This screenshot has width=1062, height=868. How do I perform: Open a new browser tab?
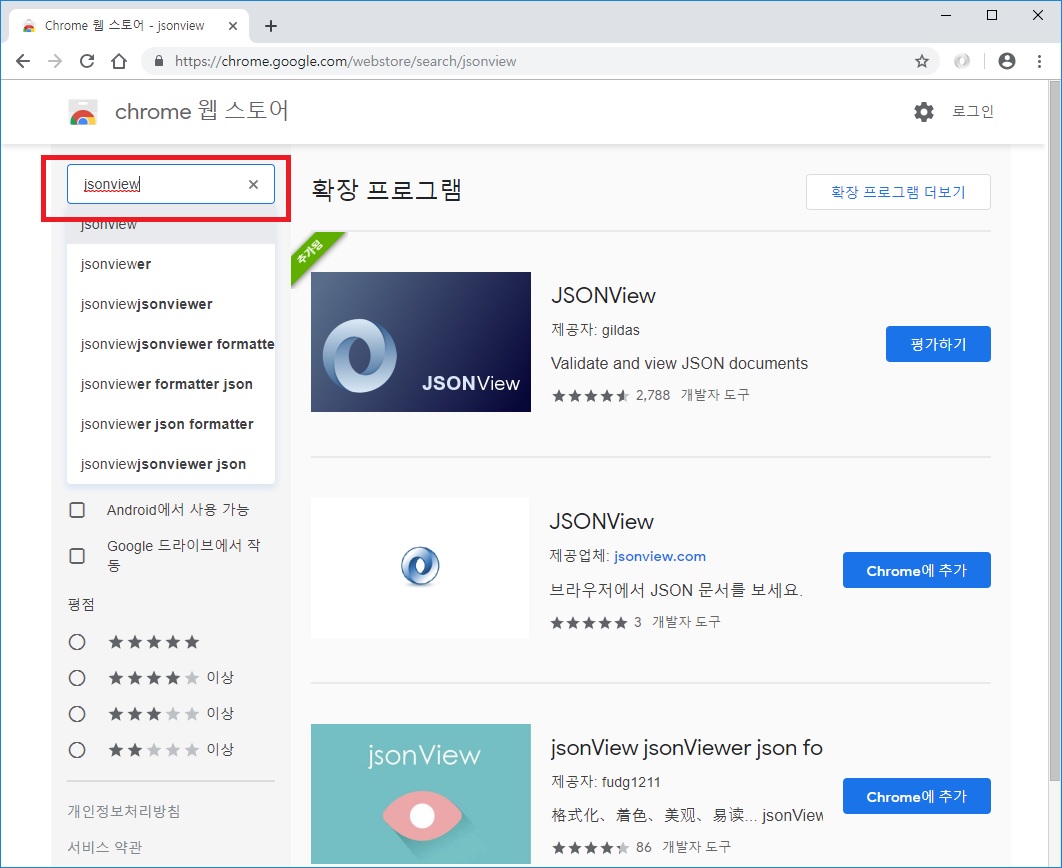click(x=271, y=26)
